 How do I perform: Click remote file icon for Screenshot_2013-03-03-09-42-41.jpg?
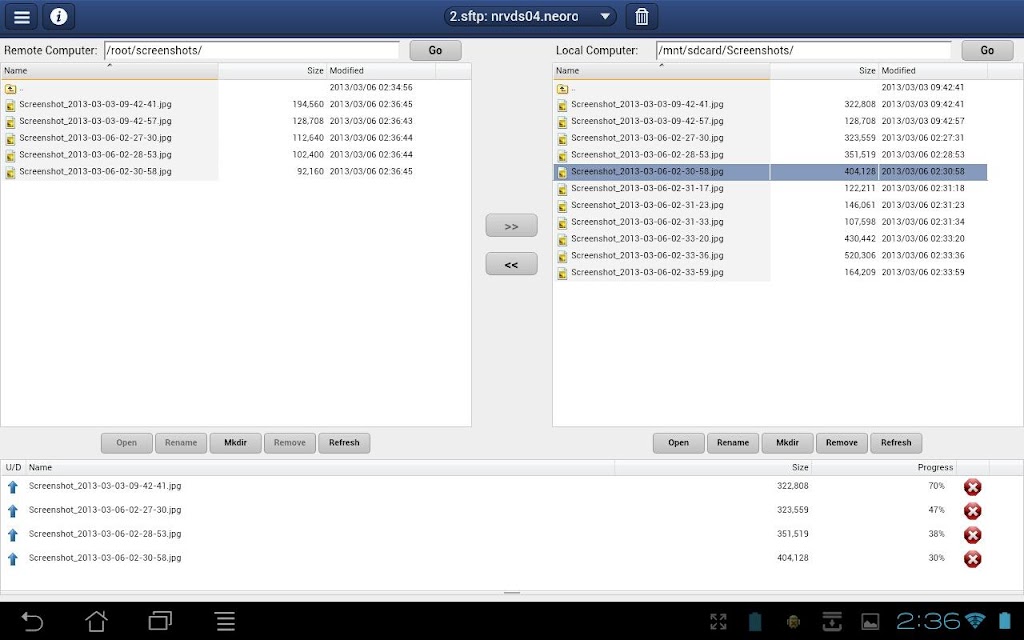(x=10, y=104)
